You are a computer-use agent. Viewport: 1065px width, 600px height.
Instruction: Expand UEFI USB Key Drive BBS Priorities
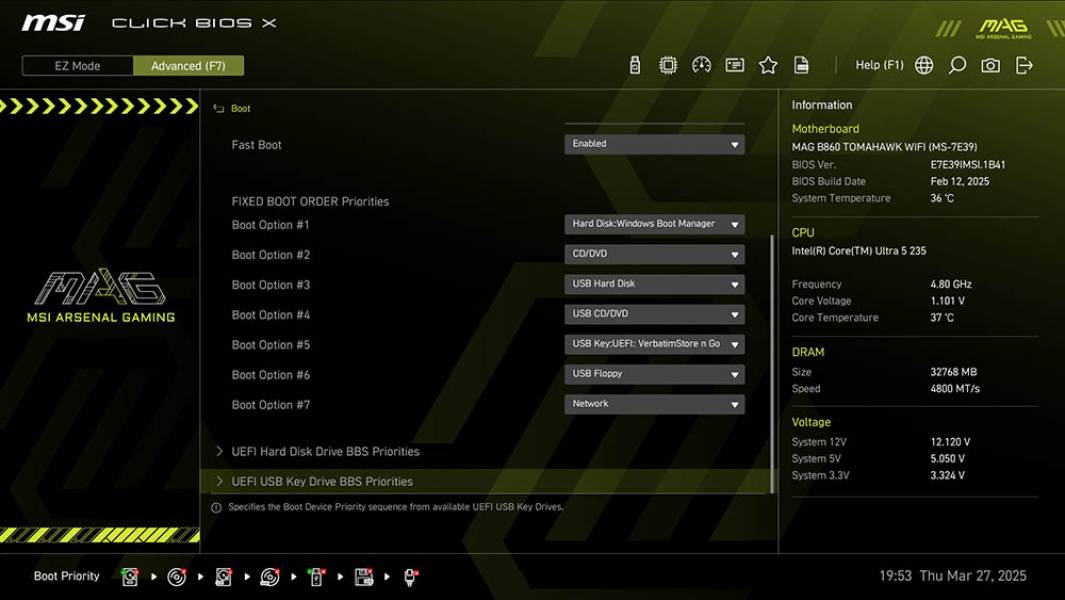[x=485, y=481]
